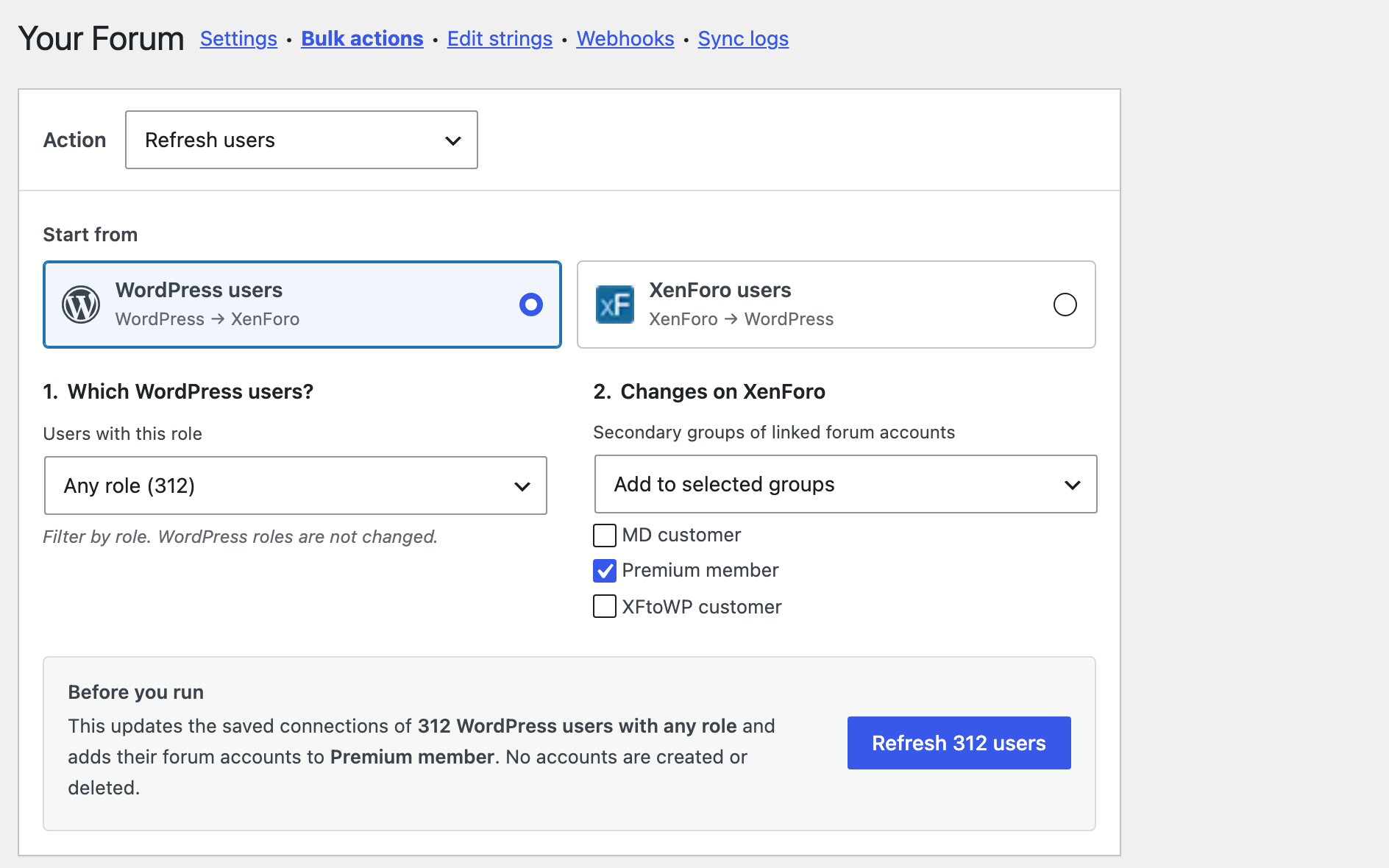Expand the Add to selected groups dropdown
This screenshot has height=868, width=1389.
tap(846, 484)
